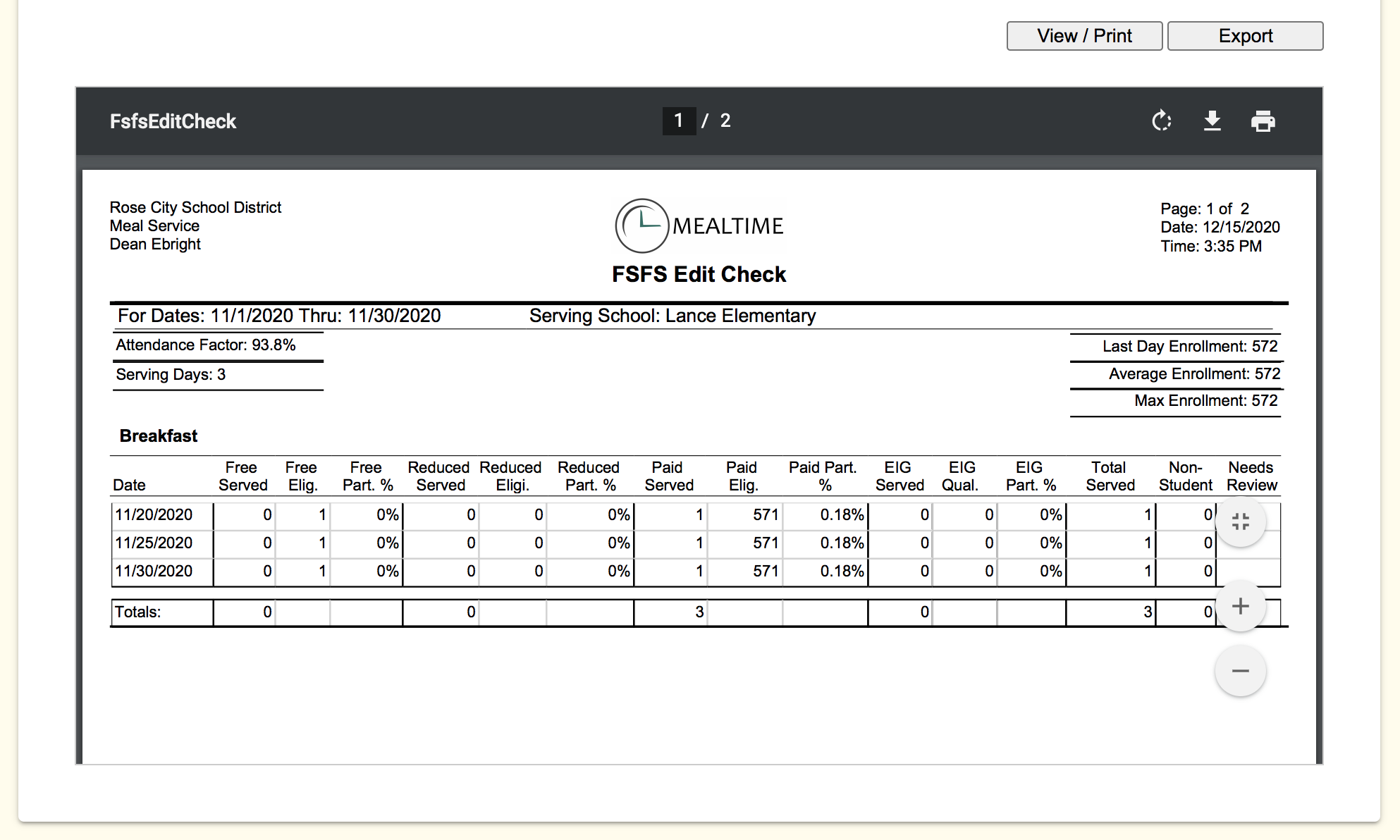Click the Totals row label

(138, 612)
